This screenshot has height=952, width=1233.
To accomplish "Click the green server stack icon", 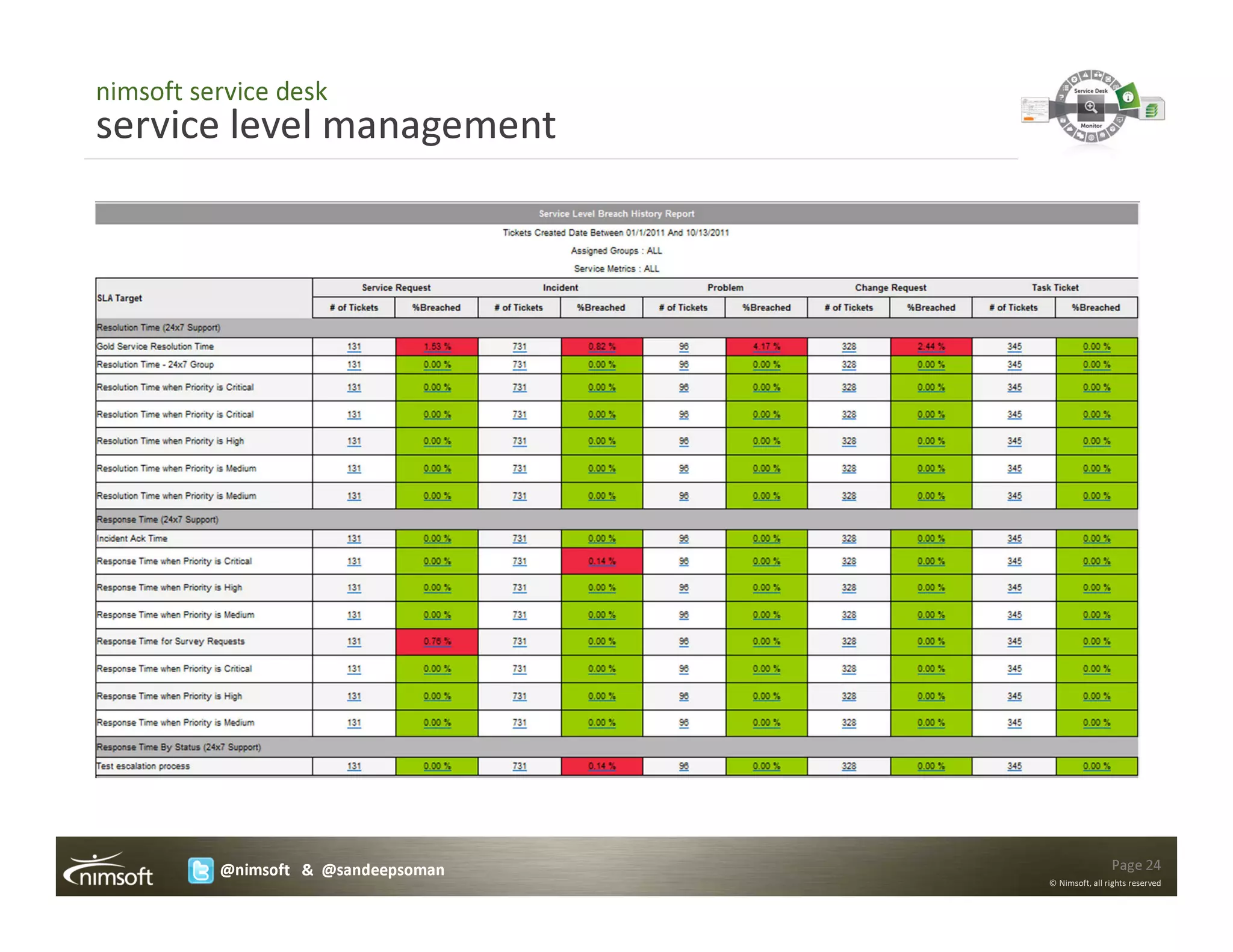I will [1152, 110].
